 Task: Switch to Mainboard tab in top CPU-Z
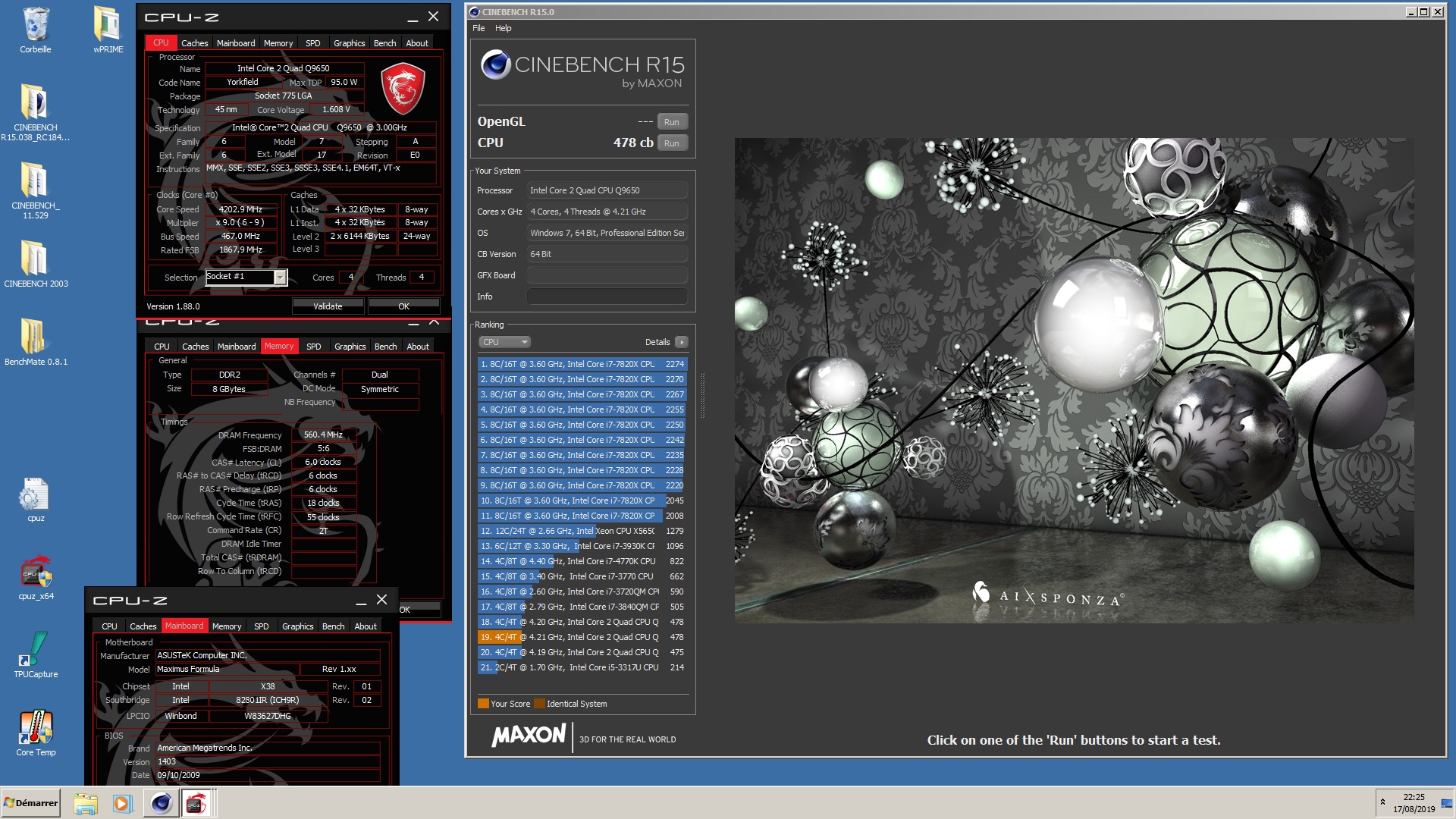[x=236, y=43]
